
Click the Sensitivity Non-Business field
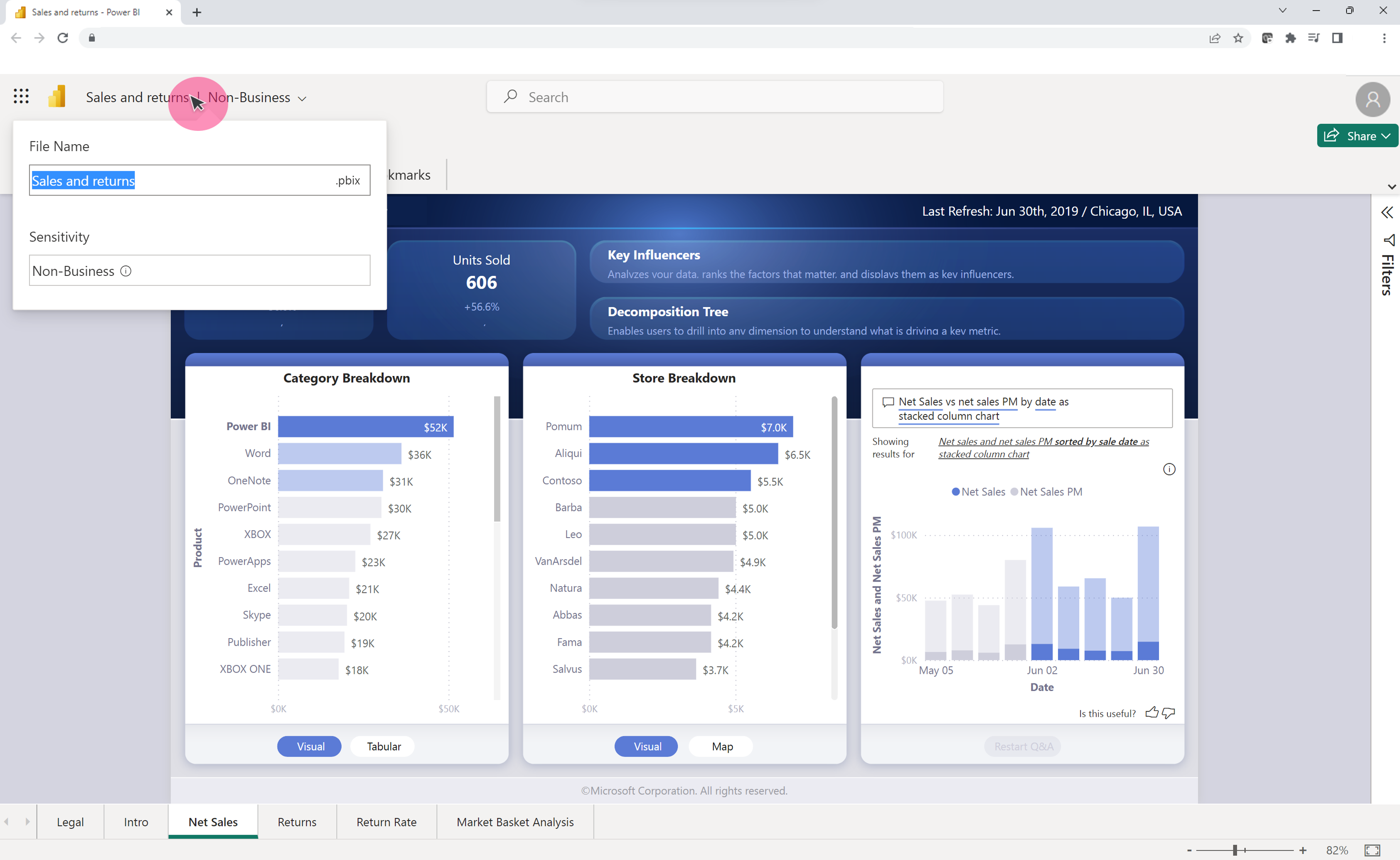(x=199, y=271)
